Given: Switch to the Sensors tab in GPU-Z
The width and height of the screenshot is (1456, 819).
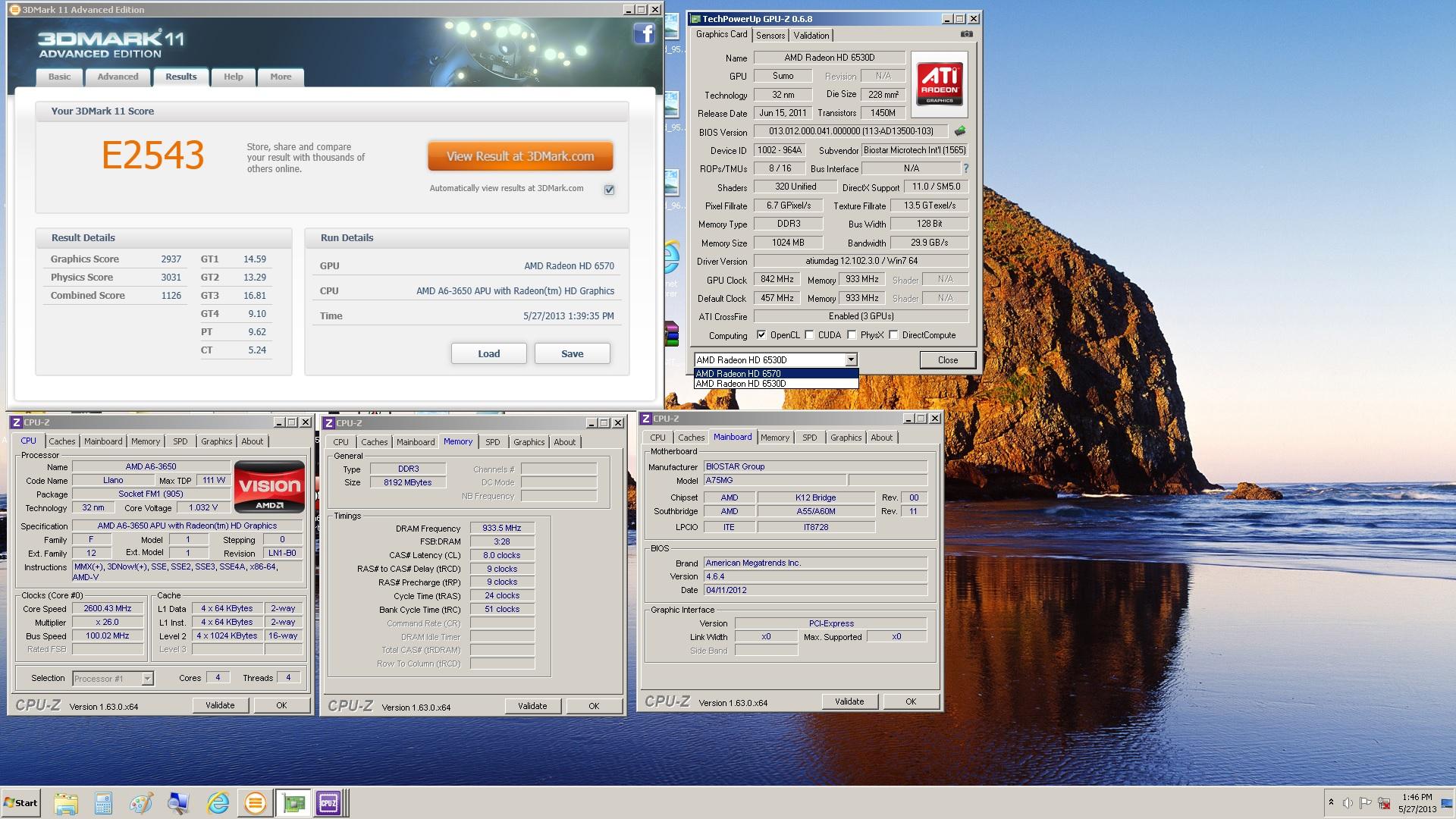Looking at the screenshot, I should [770, 36].
